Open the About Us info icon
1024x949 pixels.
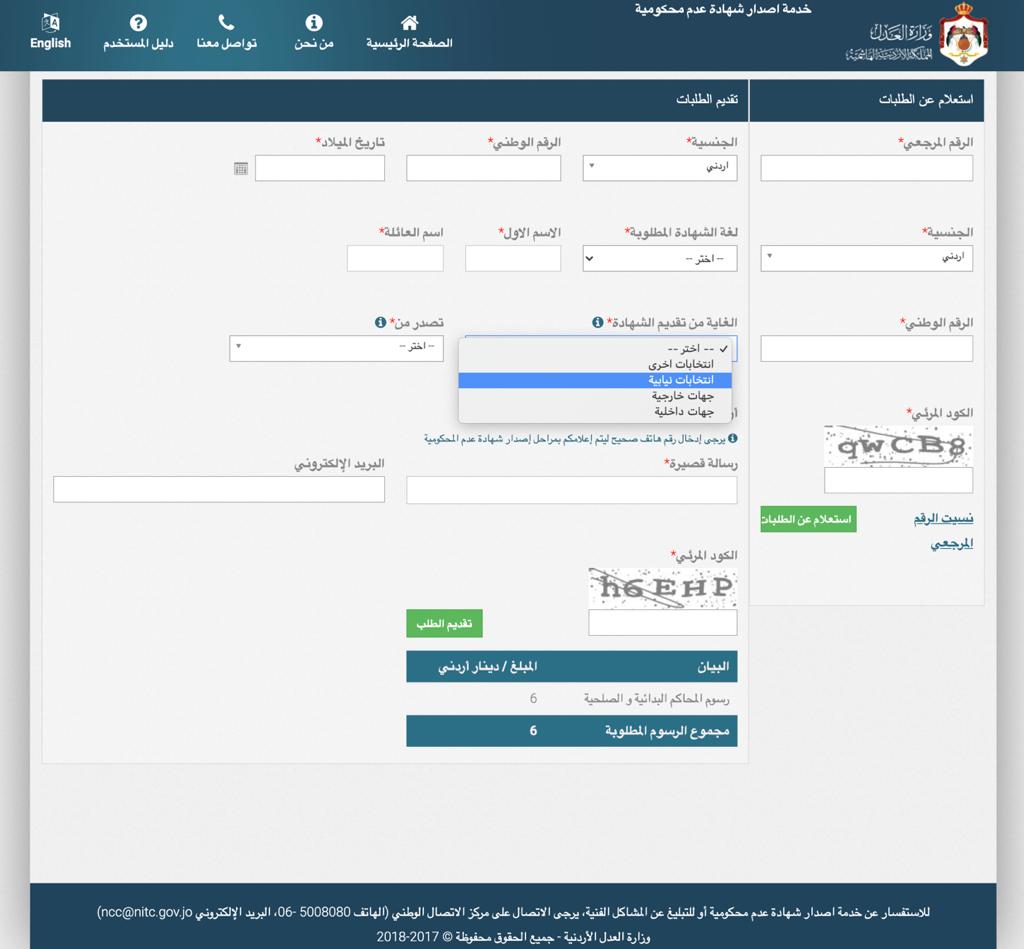(x=314, y=23)
